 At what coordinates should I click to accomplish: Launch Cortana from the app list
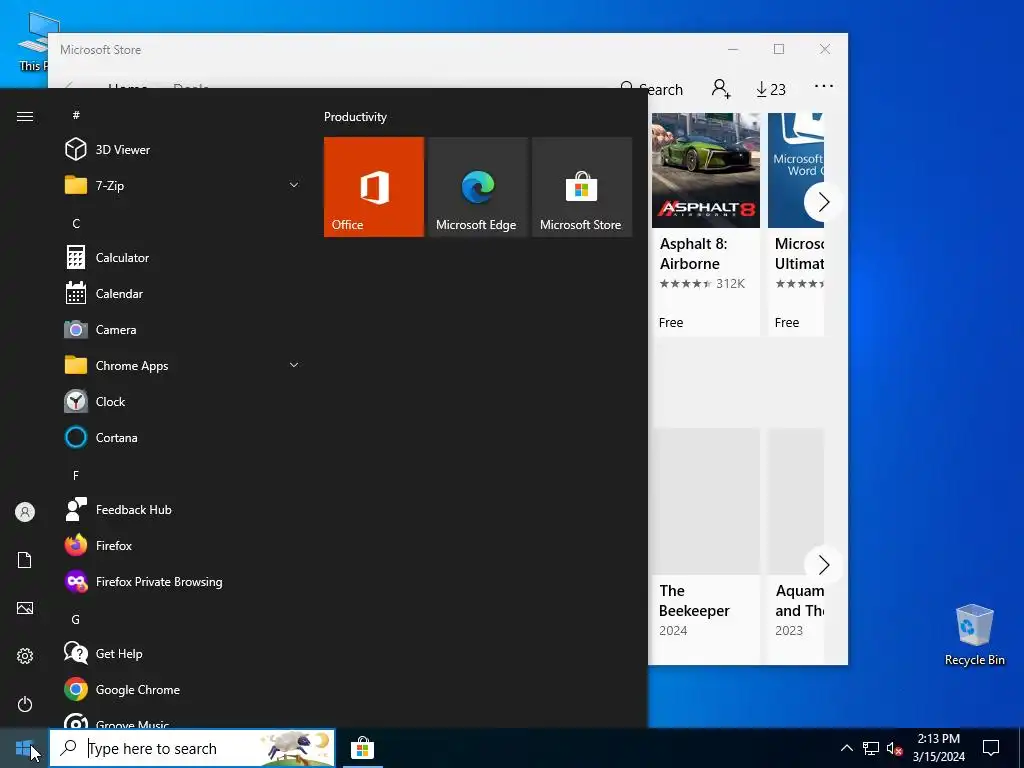click(x=183, y=437)
